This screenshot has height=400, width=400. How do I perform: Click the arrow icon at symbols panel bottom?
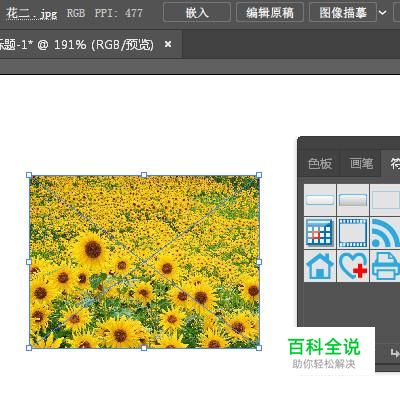(395, 353)
